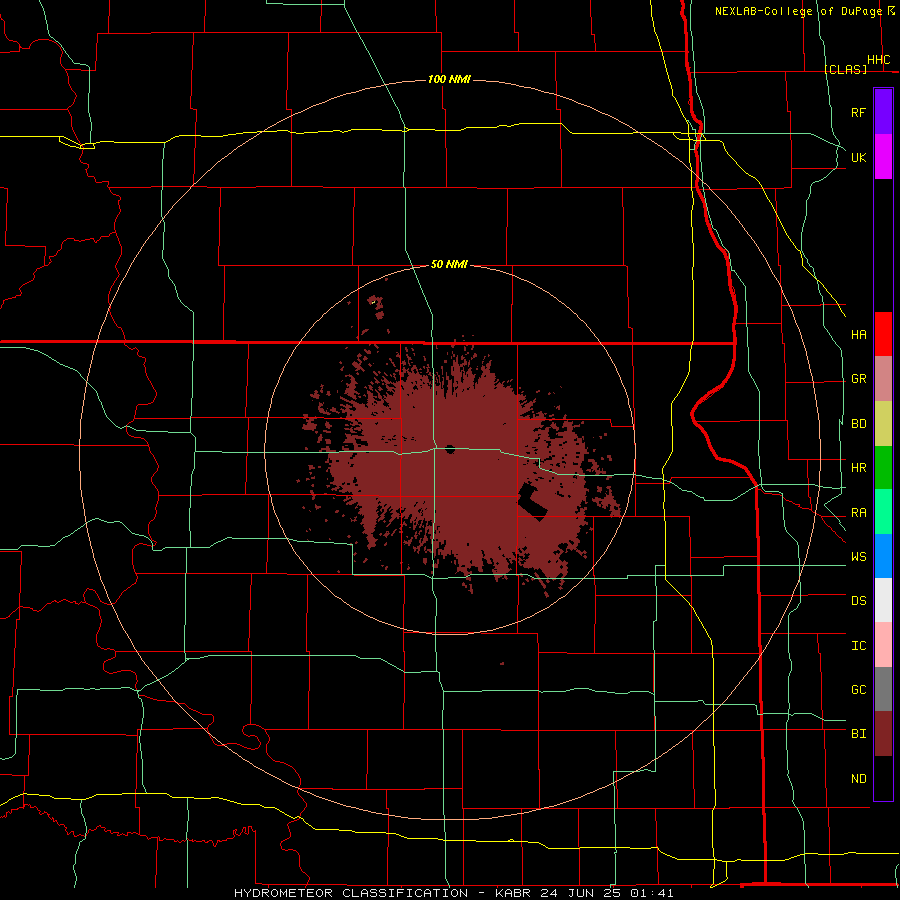
Task: Click the KABR radar site black dot
Action: [450, 449]
